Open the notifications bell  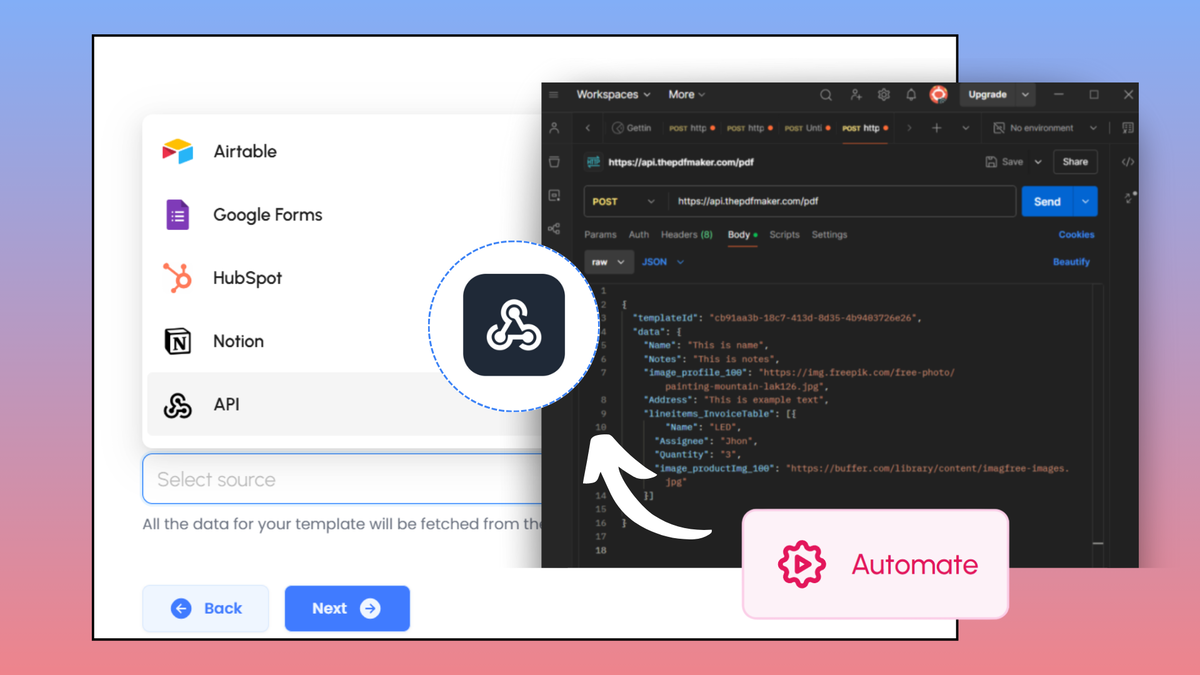911,94
